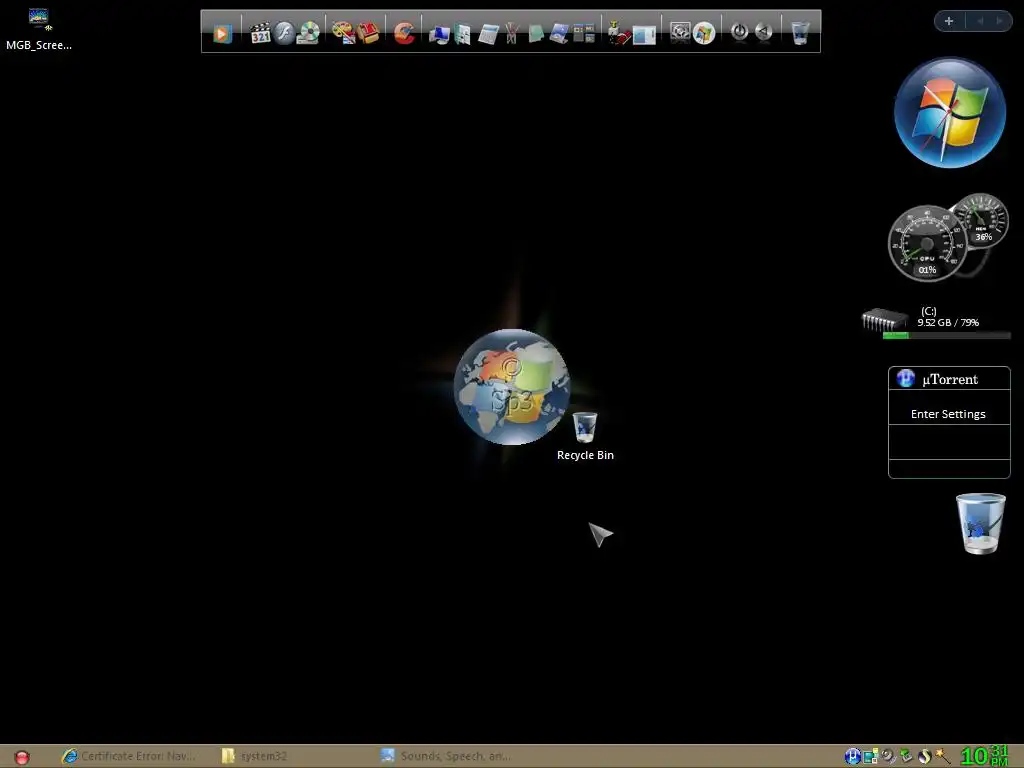Click the red Start orb on taskbar
The height and width of the screenshot is (768, 1024).
22,757
